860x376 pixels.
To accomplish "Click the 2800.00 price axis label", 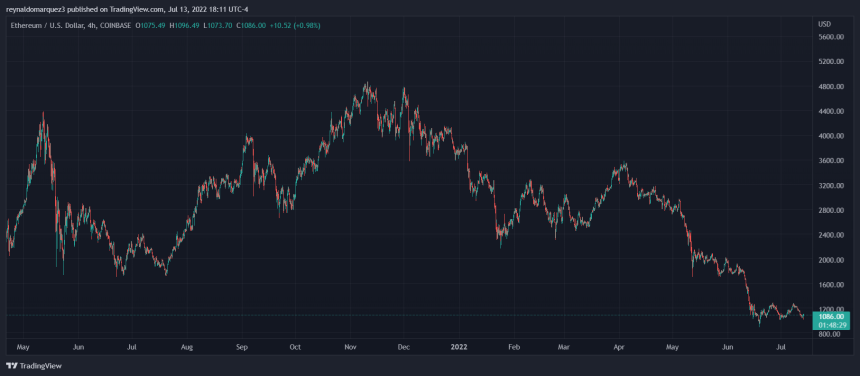I will (x=830, y=210).
